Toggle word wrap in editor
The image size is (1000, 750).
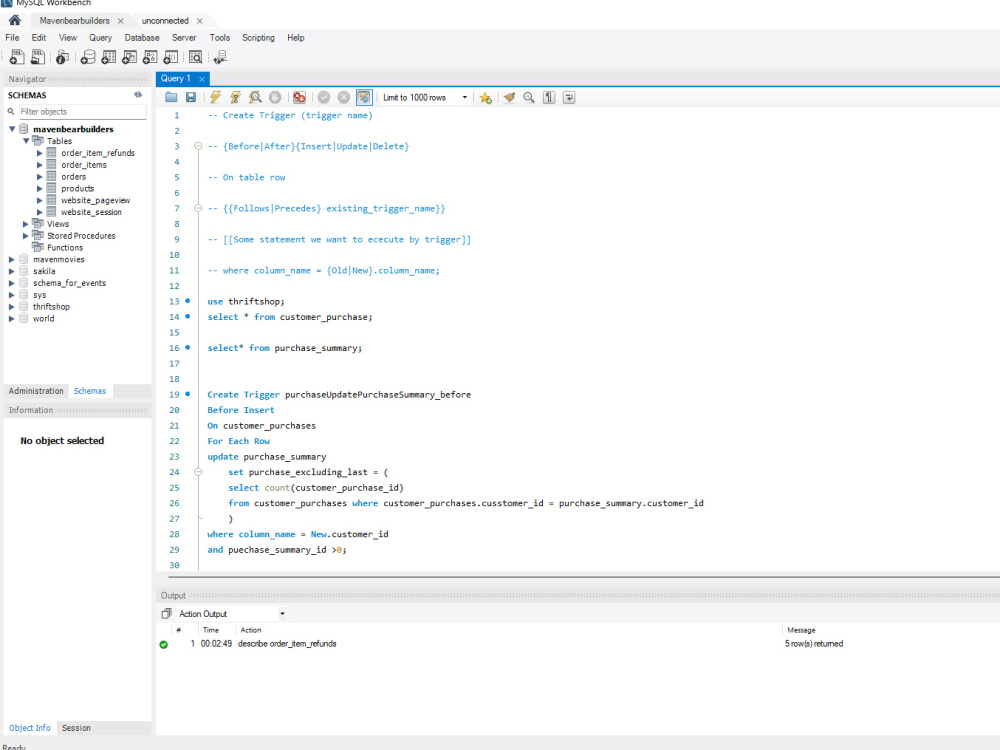coord(569,98)
